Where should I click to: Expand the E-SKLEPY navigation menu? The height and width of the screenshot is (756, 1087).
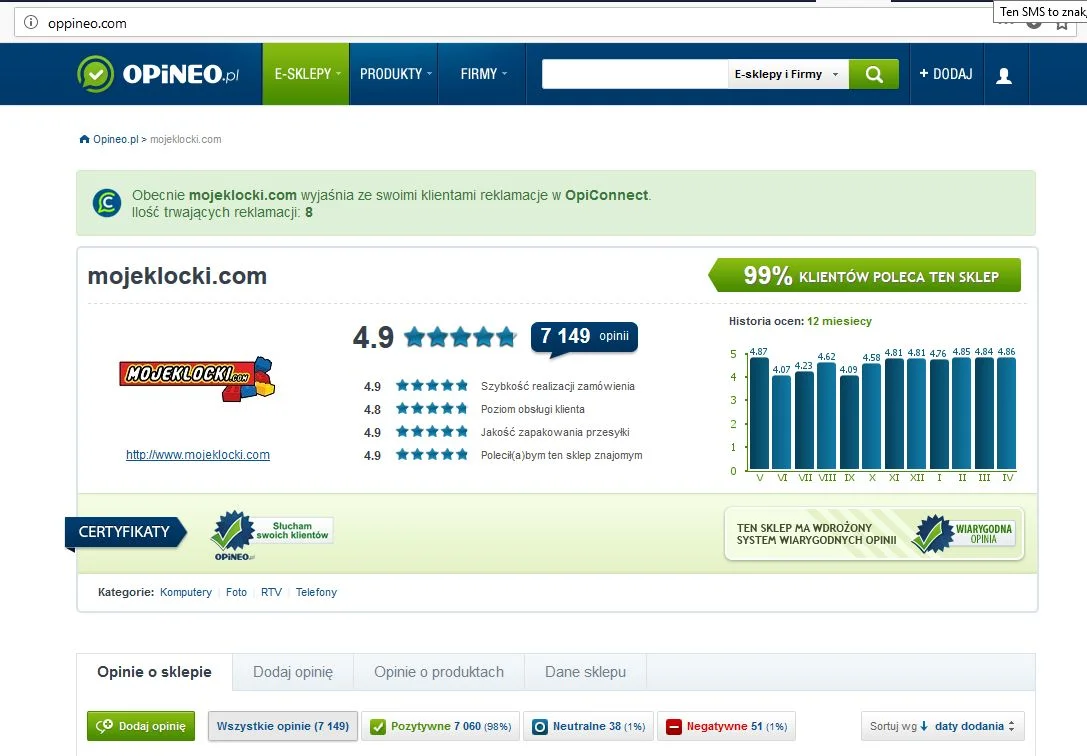306,74
